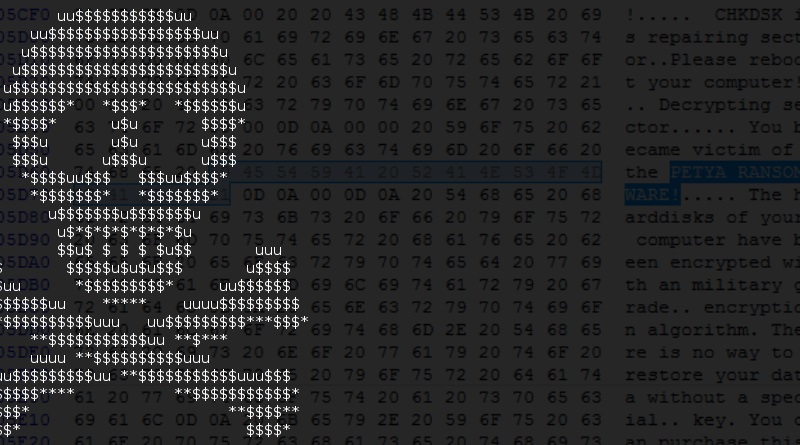Click the skull's '*$*$*$*$*$*$' teeth row
Viewport: 800px width, 445px height.
point(124,232)
